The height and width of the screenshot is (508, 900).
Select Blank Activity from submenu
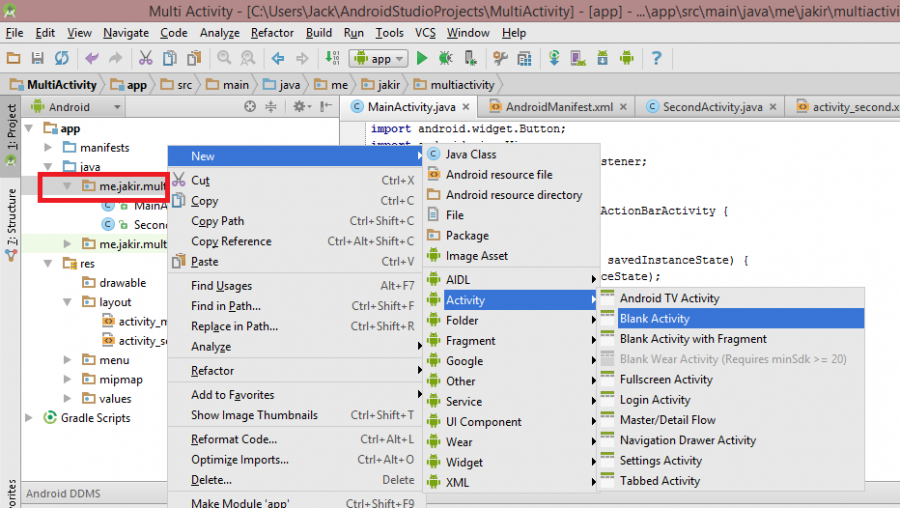pos(655,318)
